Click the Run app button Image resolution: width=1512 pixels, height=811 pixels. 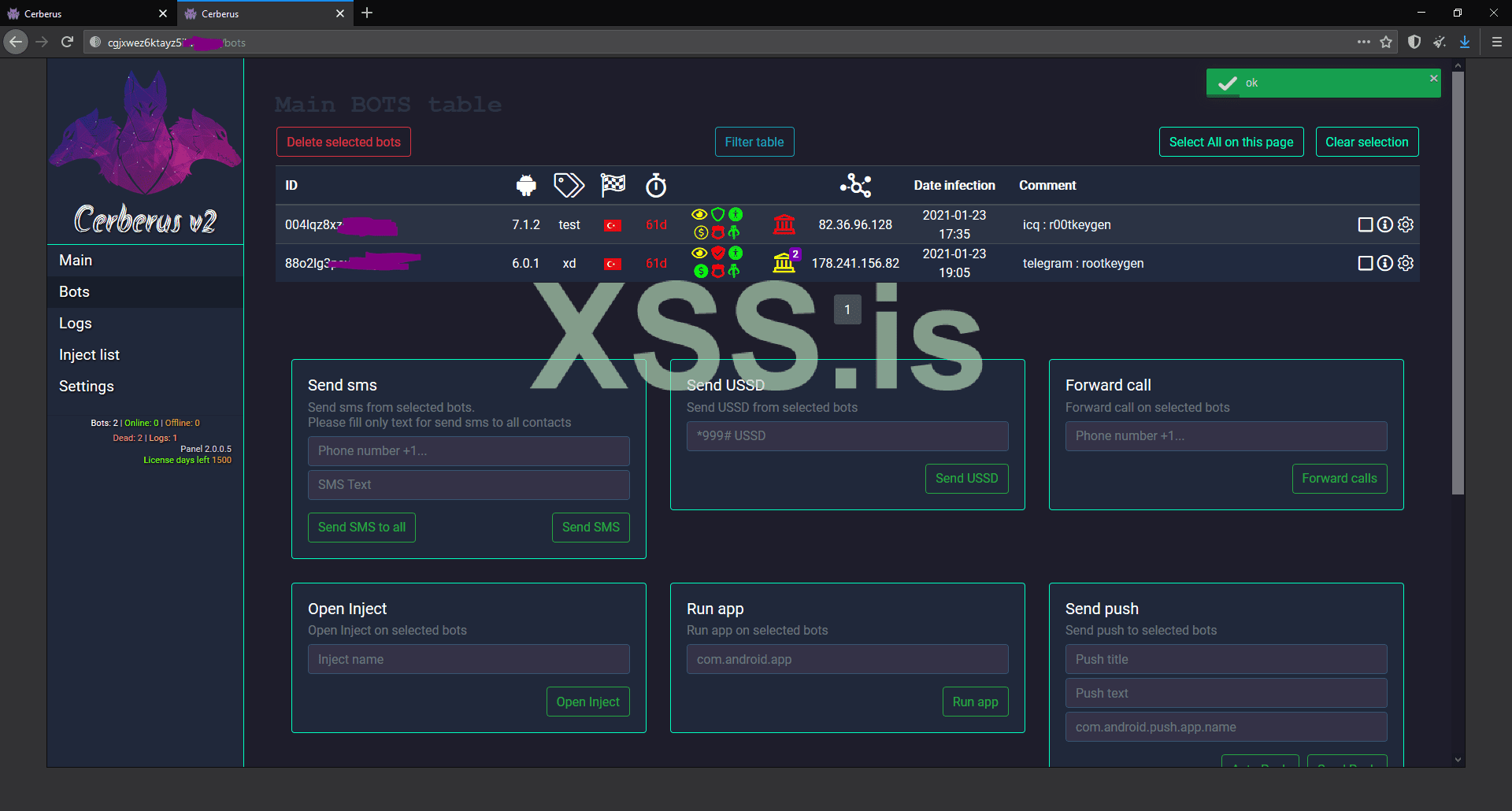pos(975,702)
